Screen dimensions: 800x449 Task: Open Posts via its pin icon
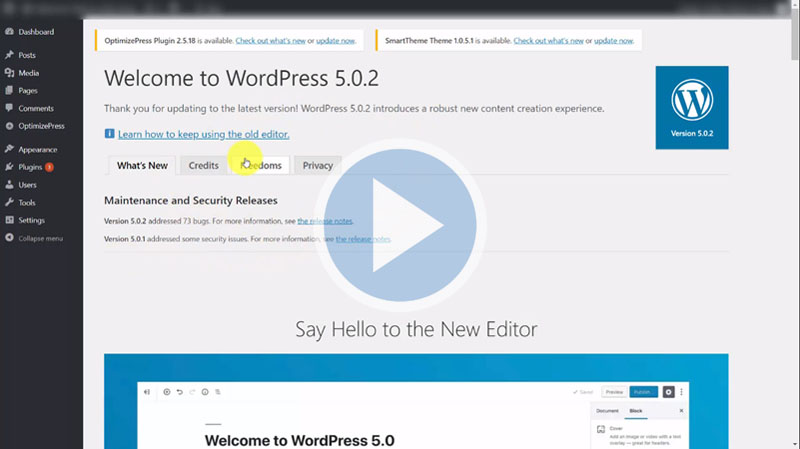click(9, 55)
